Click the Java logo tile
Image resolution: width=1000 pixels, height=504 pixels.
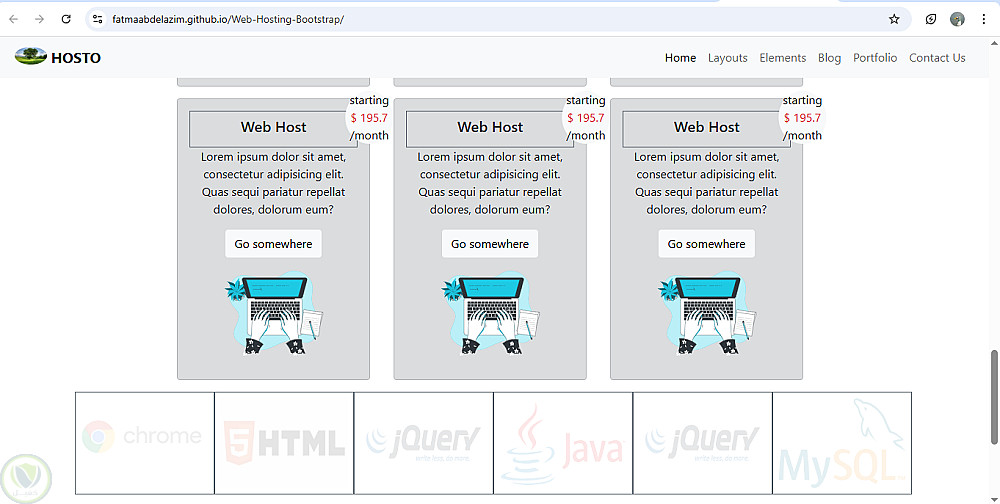(563, 443)
